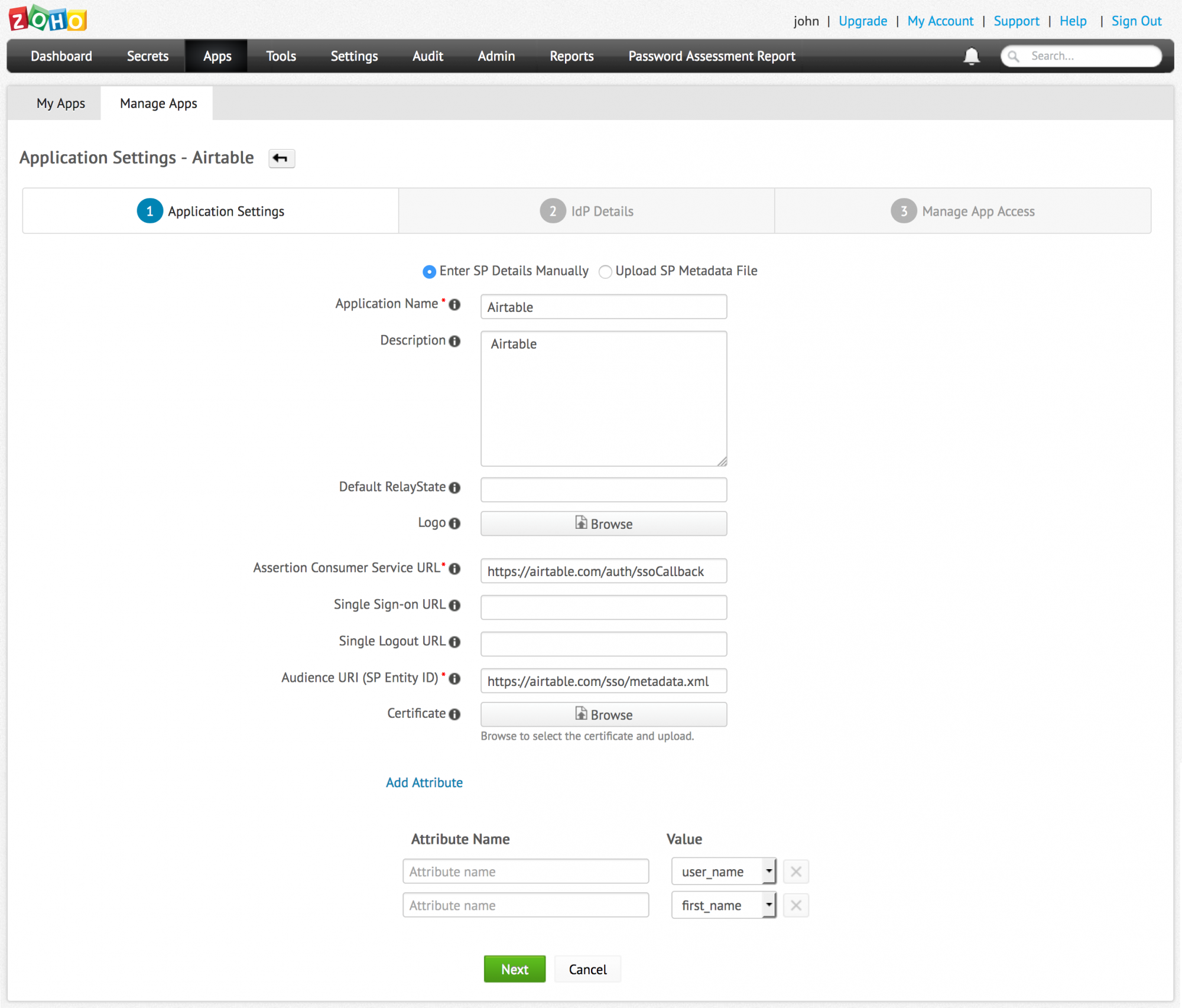The image size is (1182, 1008).
Task: Click the notification bell icon
Action: pos(971,56)
